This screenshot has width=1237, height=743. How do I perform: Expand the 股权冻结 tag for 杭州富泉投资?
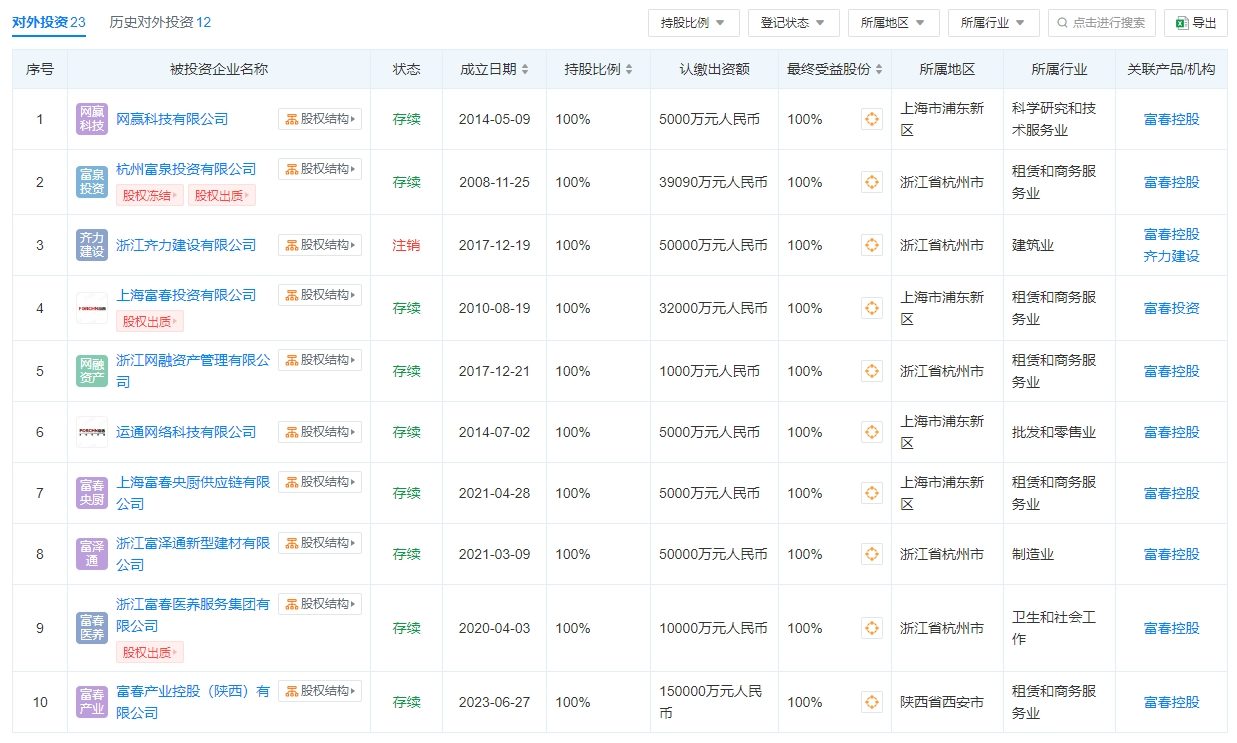pos(150,196)
